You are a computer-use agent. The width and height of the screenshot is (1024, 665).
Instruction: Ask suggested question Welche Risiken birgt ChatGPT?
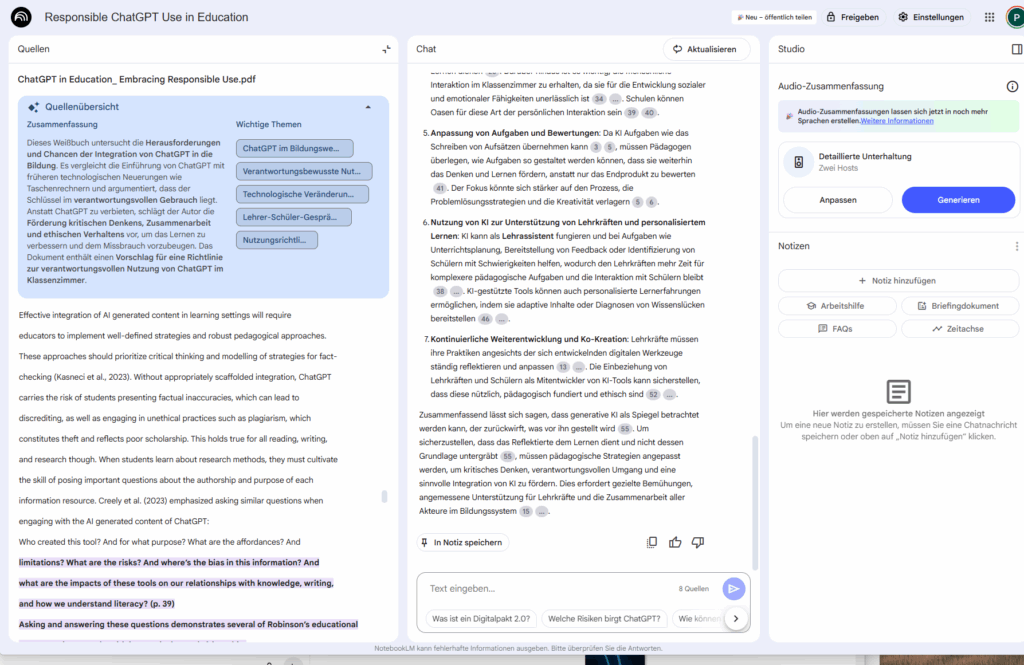[x=604, y=619]
